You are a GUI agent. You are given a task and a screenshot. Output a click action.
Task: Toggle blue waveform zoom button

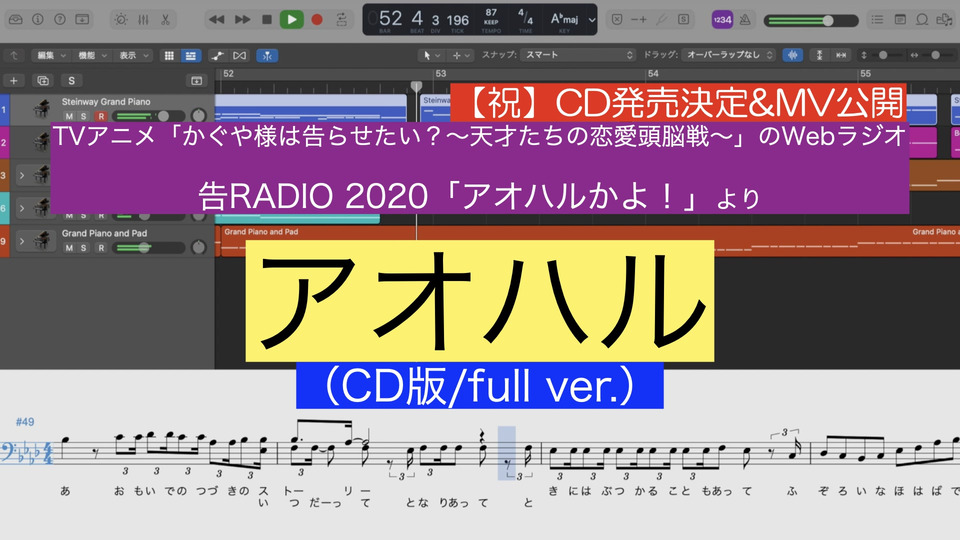coord(792,55)
